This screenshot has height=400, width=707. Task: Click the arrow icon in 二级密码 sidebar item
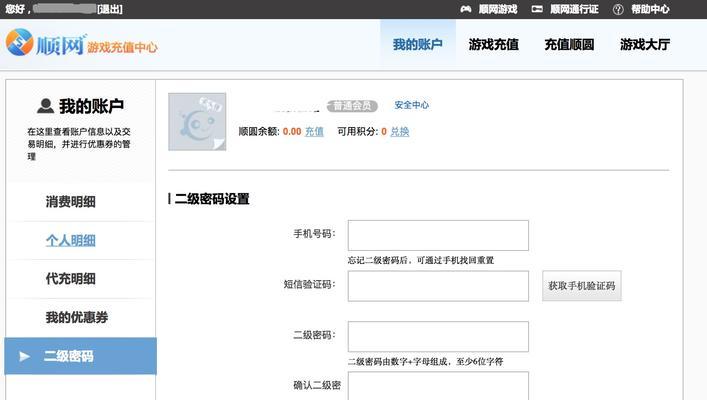coord(25,356)
